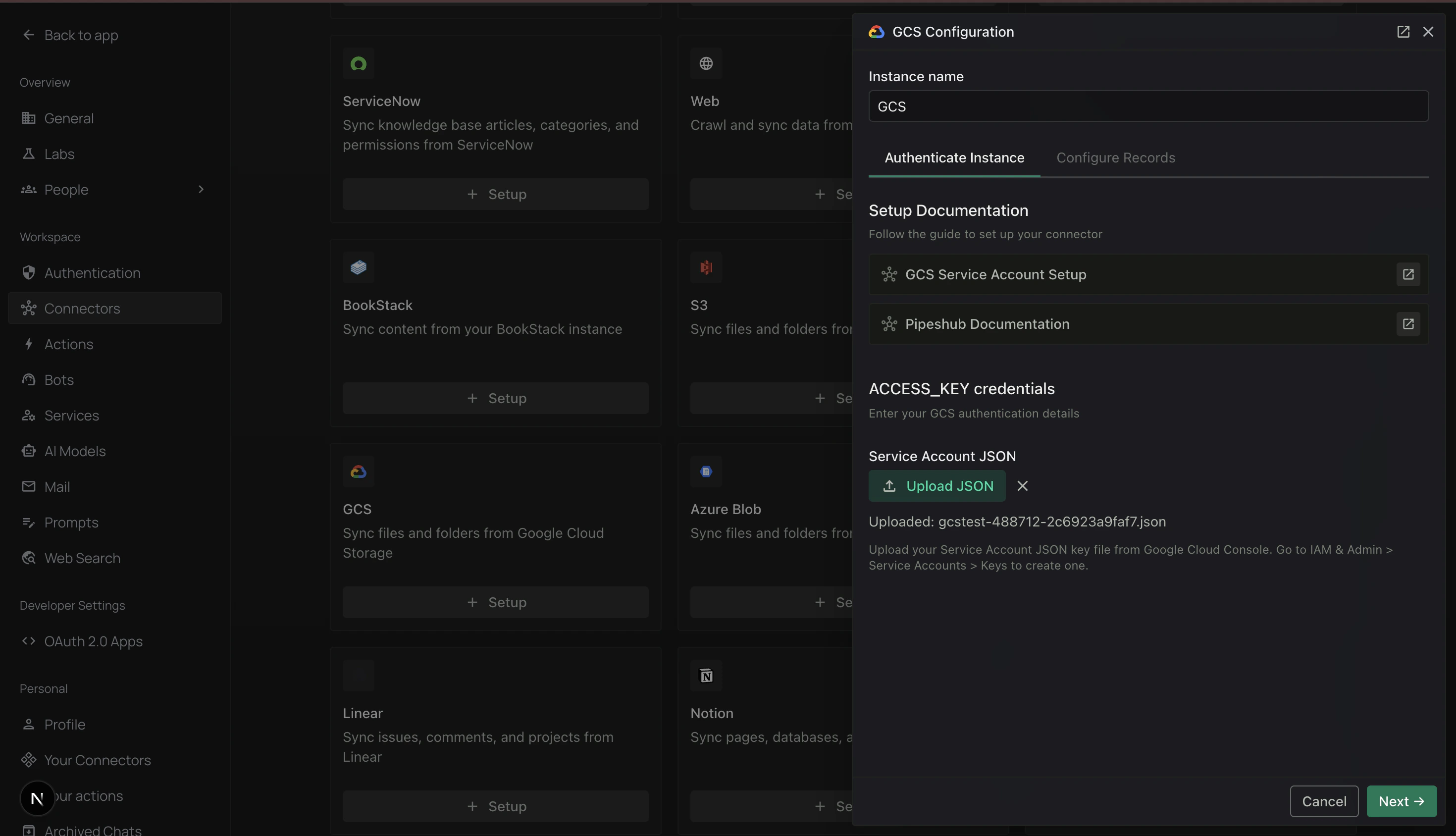1456x836 pixels.
Task: Click the Prompts sidebar icon
Action: click(x=28, y=522)
